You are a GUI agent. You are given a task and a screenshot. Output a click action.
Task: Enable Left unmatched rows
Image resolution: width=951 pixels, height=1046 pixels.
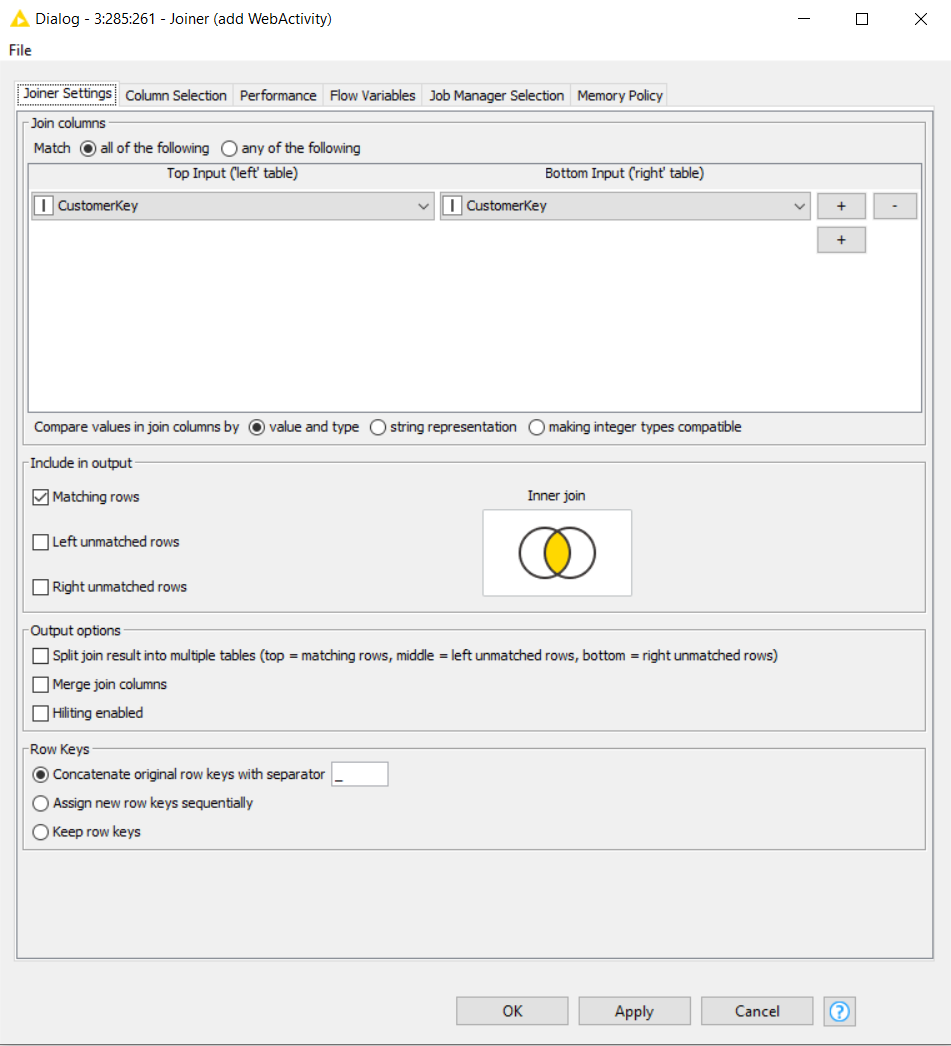[41, 542]
